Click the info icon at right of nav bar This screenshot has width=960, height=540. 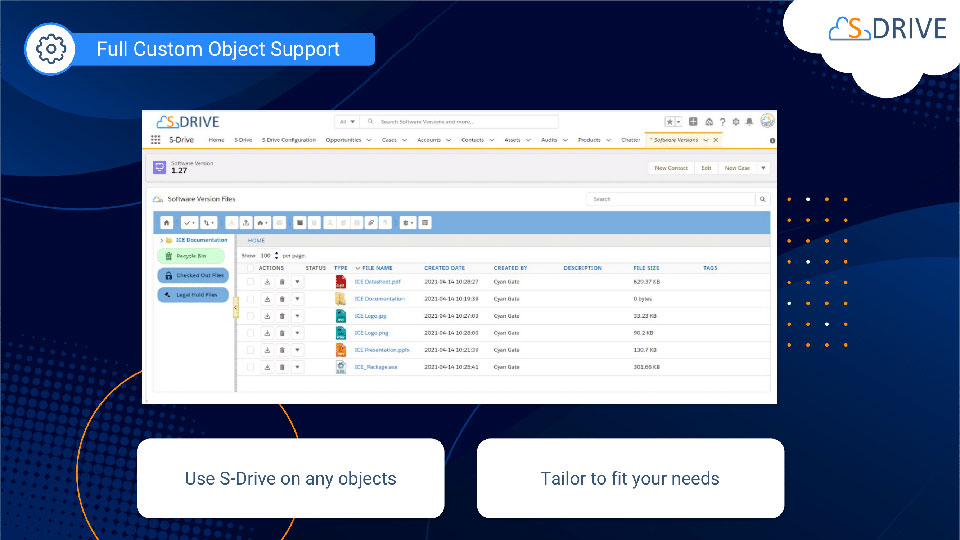(772, 141)
